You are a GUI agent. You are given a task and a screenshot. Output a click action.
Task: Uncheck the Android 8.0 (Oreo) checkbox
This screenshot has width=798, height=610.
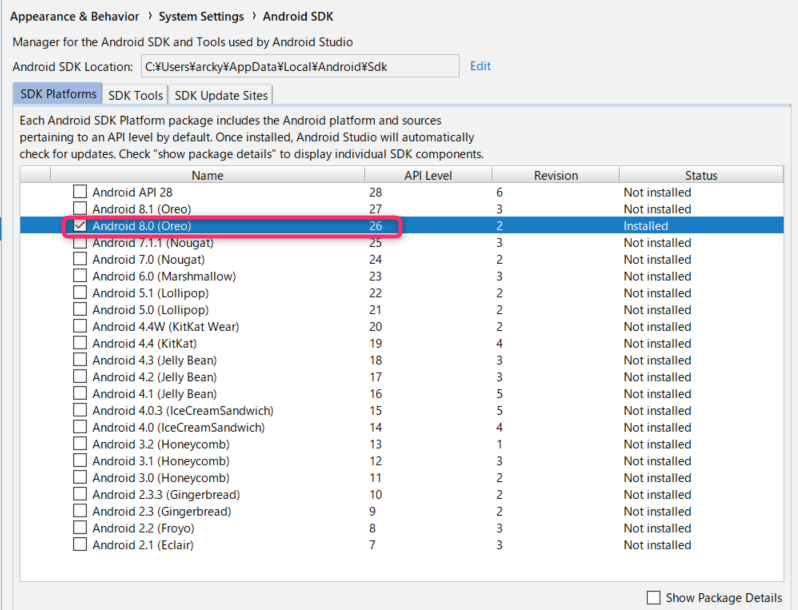click(x=80, y=225)
